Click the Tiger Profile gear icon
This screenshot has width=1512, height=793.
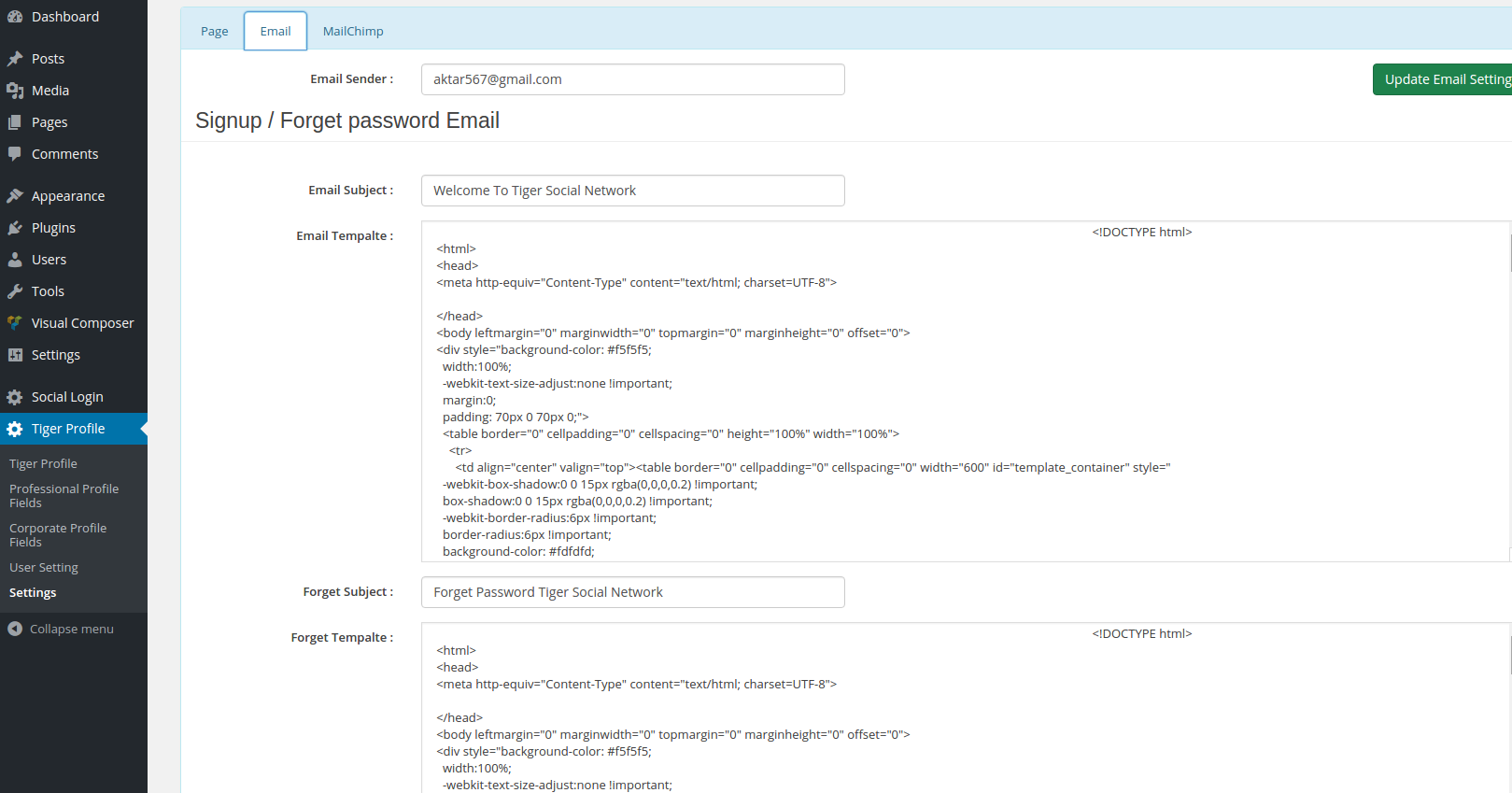(x=15, y=429)
